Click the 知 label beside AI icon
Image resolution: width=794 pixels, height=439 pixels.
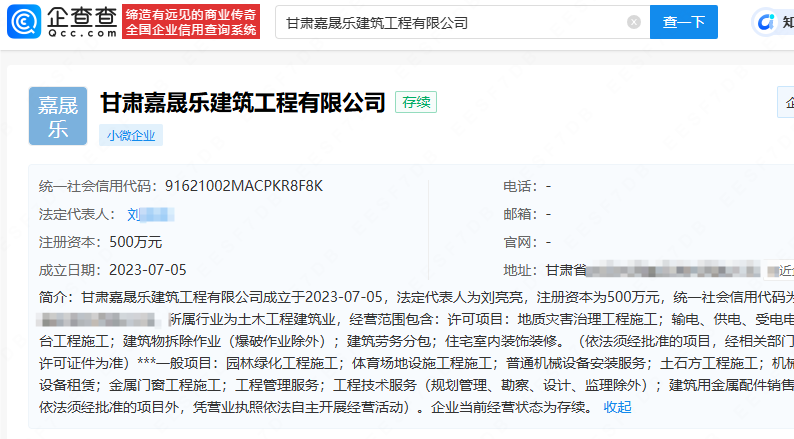click(x=788, y=22)
